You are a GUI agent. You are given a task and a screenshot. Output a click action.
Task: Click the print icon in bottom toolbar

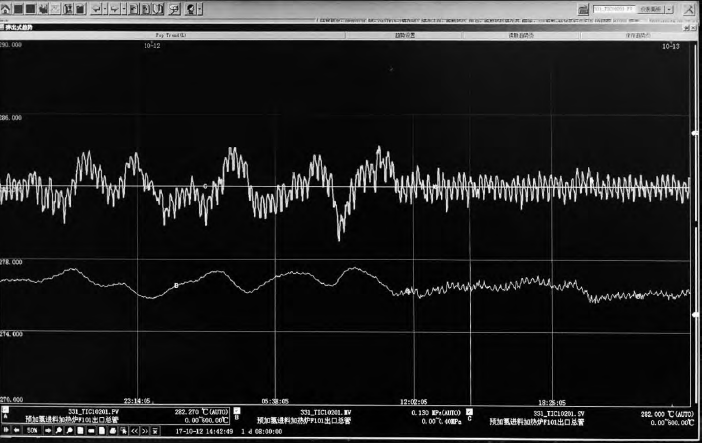pyautogui.click(x=112, y=430)
